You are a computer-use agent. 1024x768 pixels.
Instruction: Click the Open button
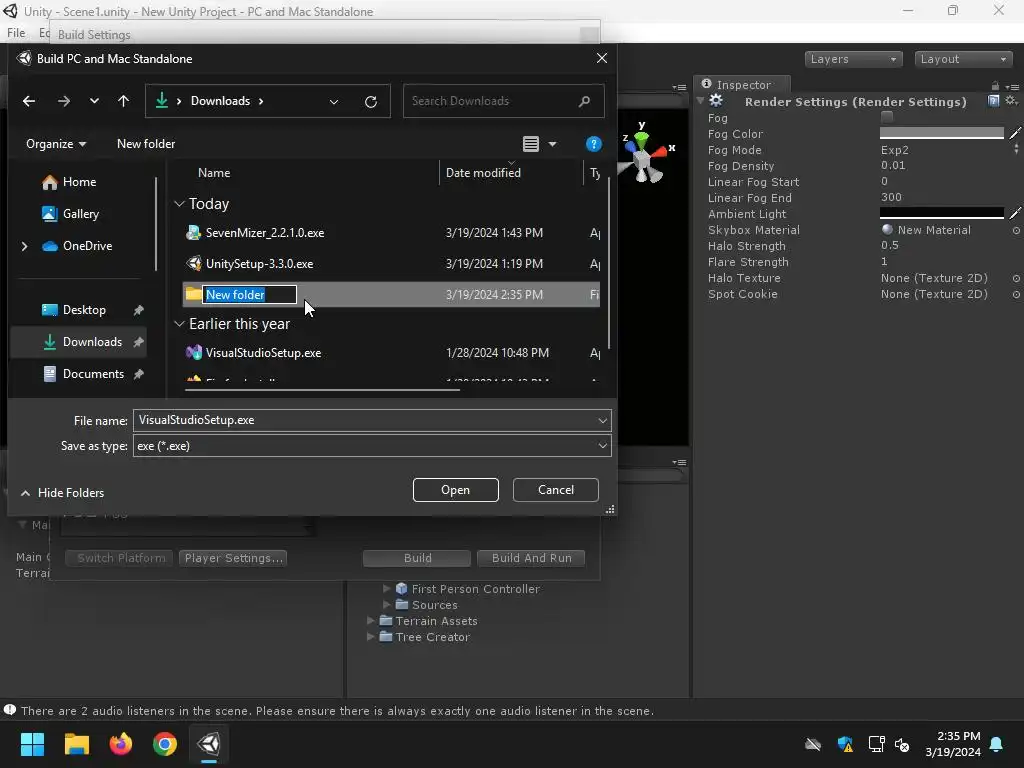tap(455, 490)
